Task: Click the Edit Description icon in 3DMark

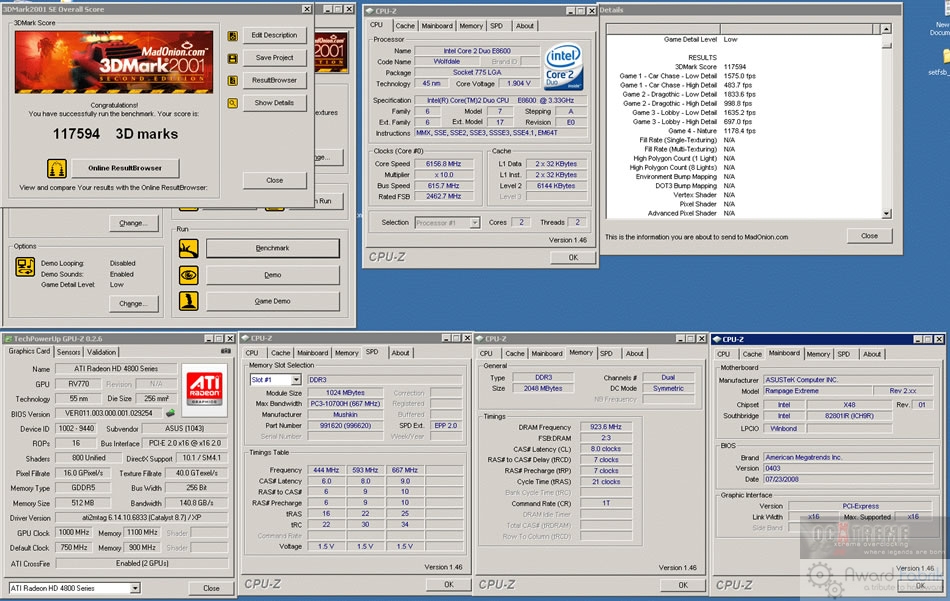Action: (233, 35)
